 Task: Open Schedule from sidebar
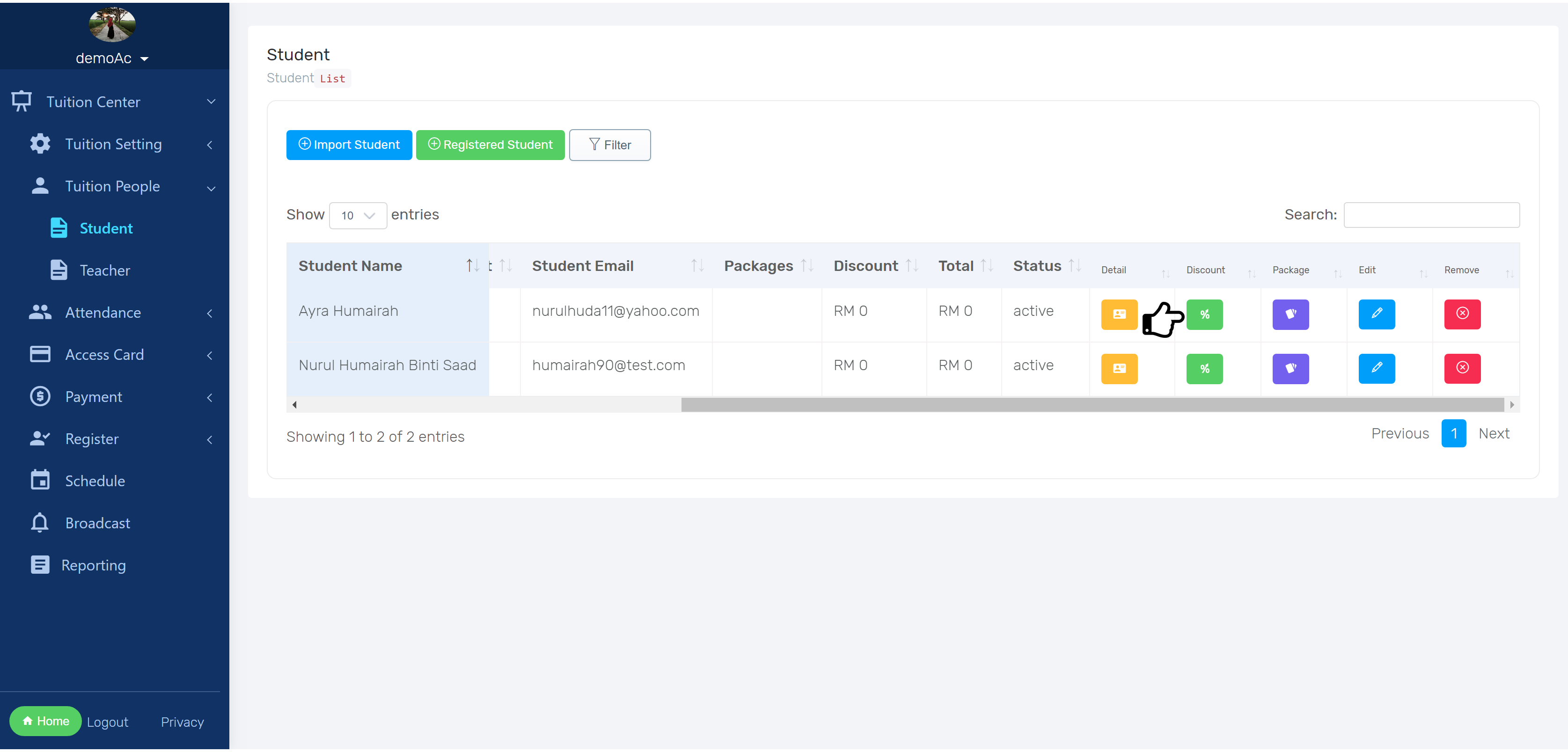[x=95, y=481]
